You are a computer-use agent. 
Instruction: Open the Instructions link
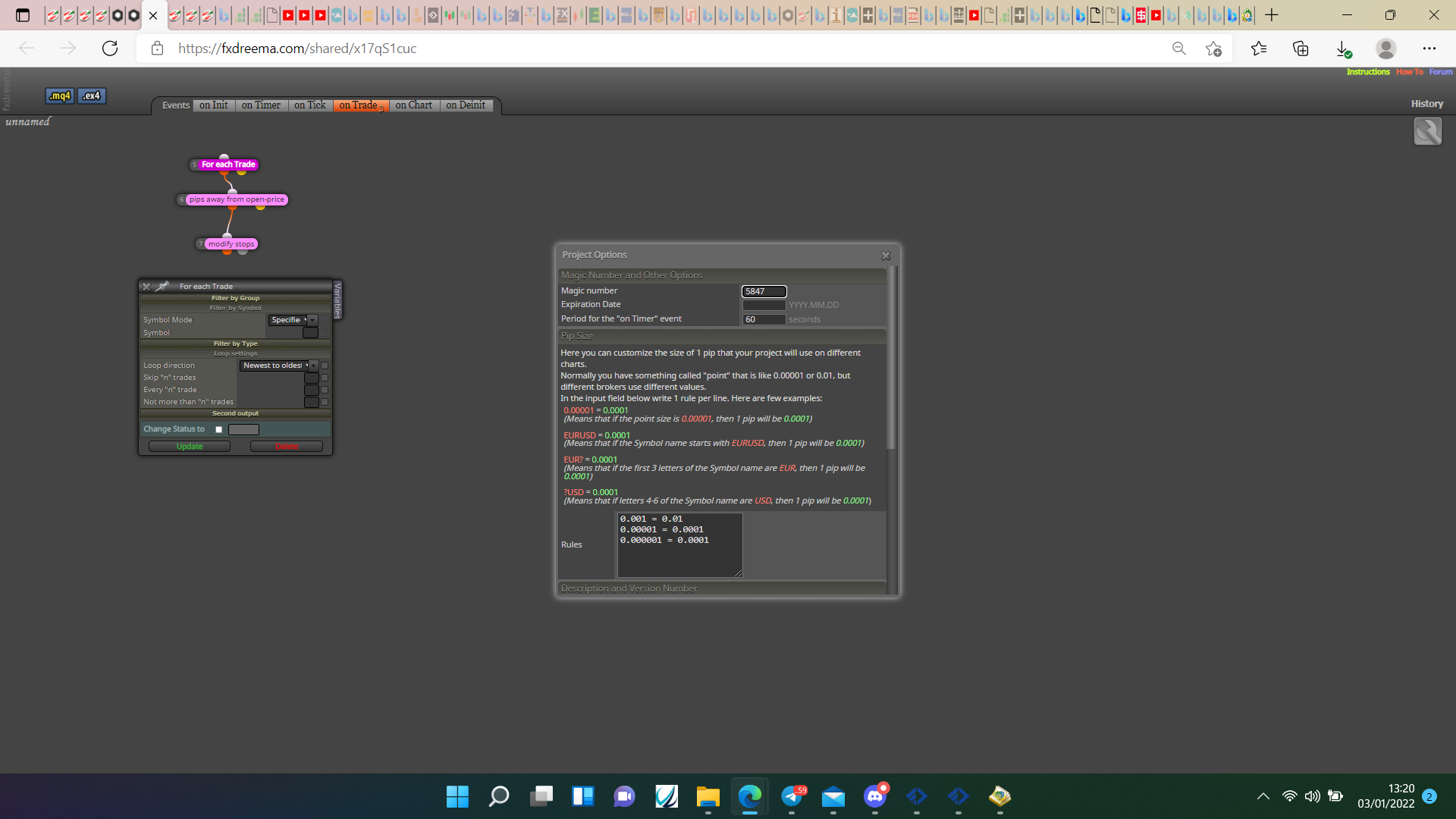click(x=1368, y=72)
